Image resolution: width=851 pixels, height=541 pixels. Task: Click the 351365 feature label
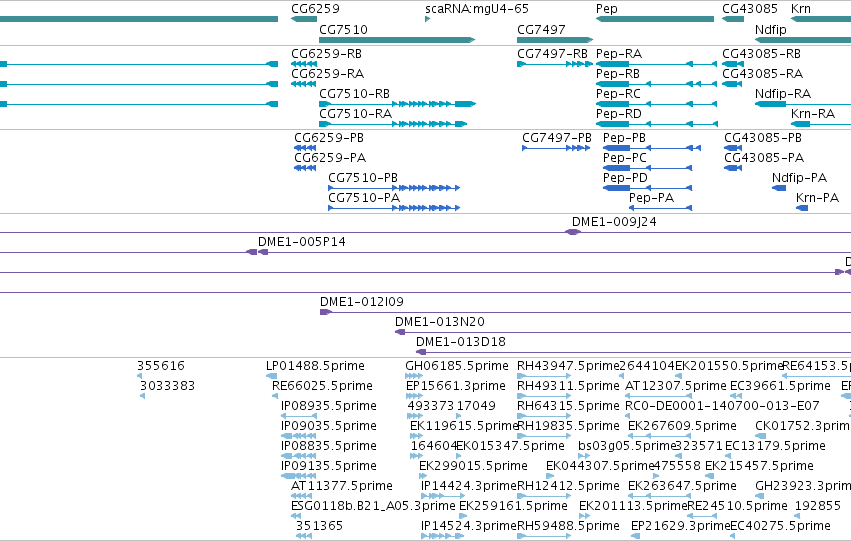pos(319,526)
